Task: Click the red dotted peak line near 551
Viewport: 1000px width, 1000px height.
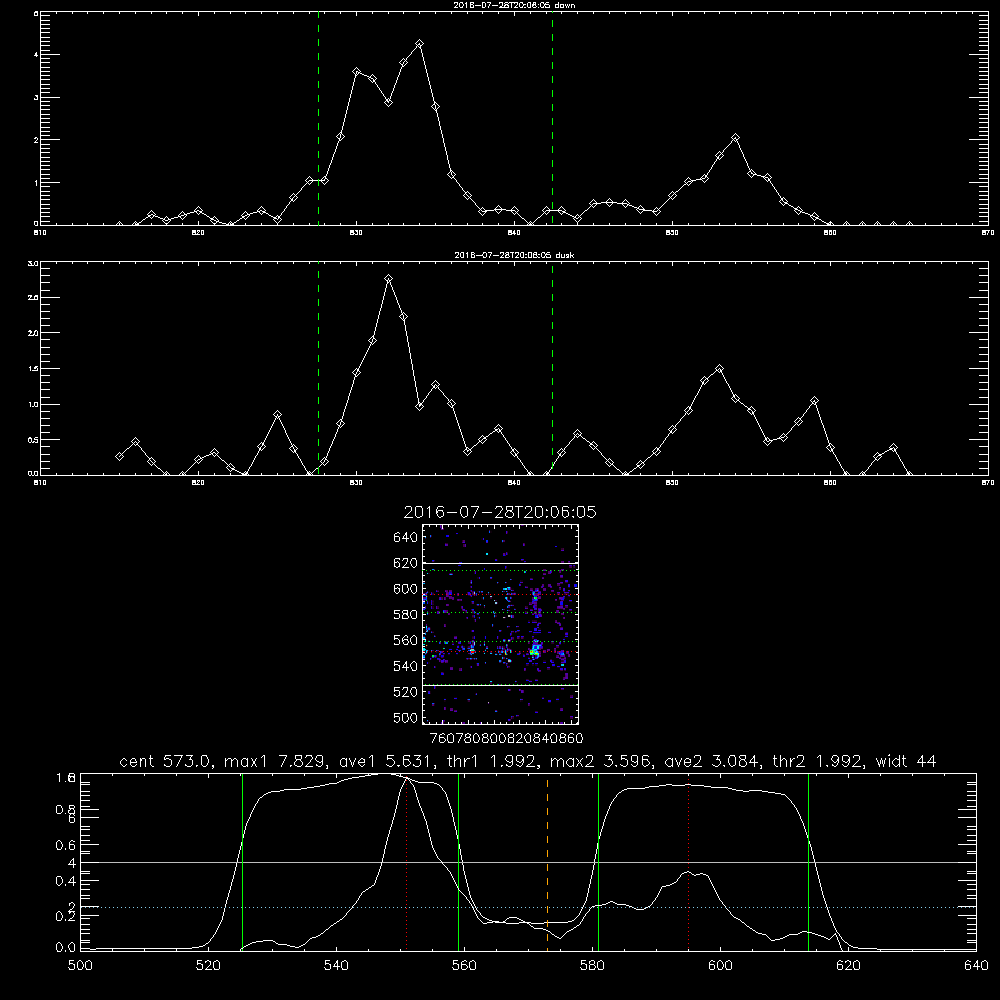Action: [x=406, y=862]
